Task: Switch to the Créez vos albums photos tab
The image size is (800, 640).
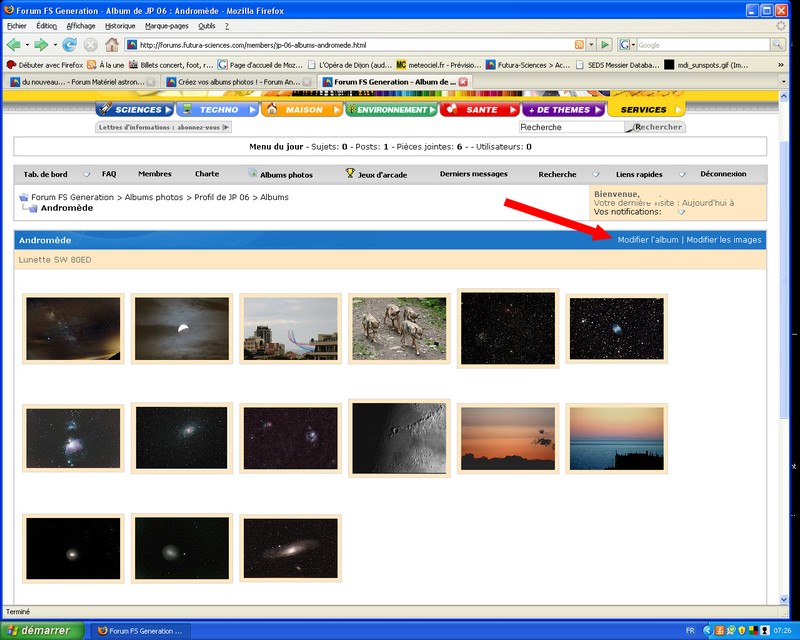Action: (239, 82)
